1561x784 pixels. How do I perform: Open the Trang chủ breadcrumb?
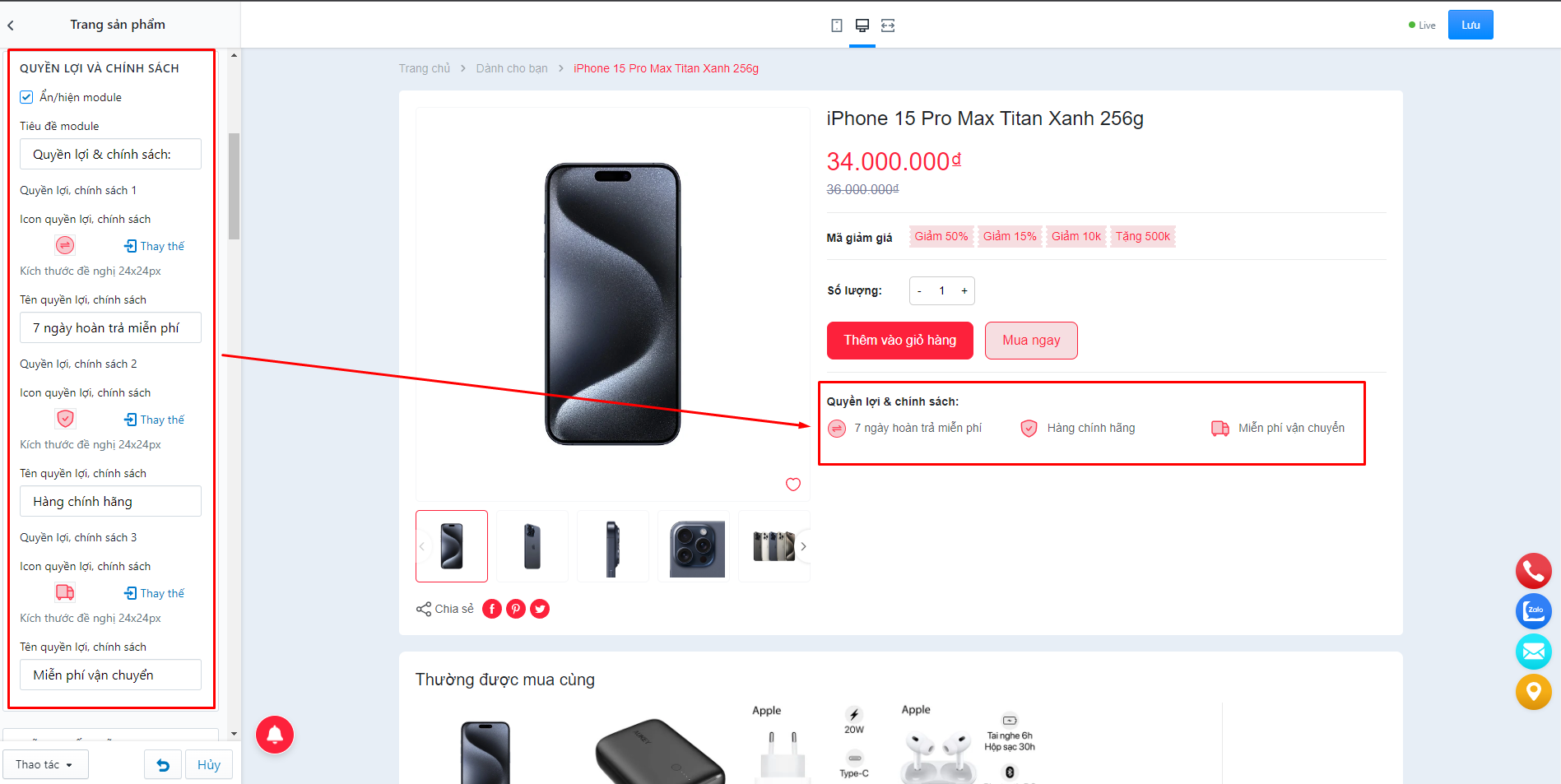click(425, 68)
